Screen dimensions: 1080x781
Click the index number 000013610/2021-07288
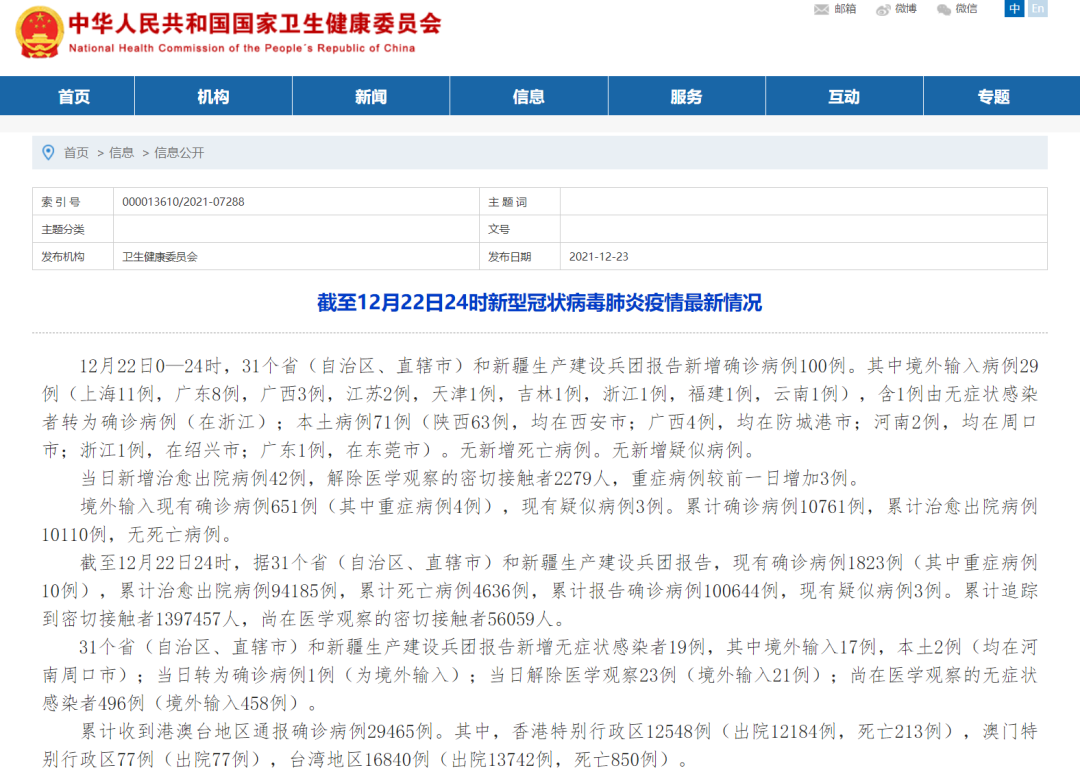tap(183, 202)
